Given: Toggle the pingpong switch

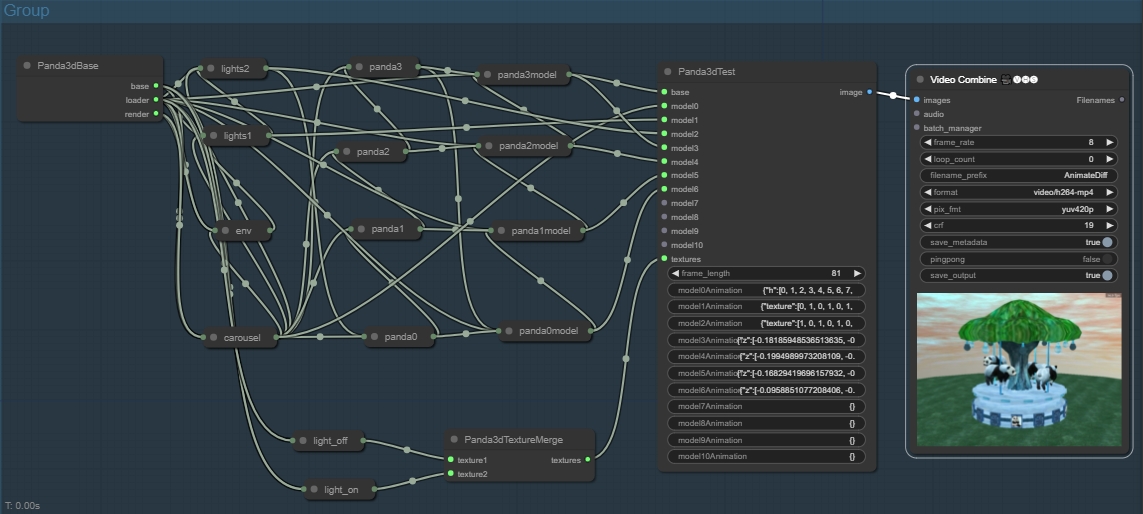Looking at the screenshot, I should pyautogui.click(x=1107, y=259).
